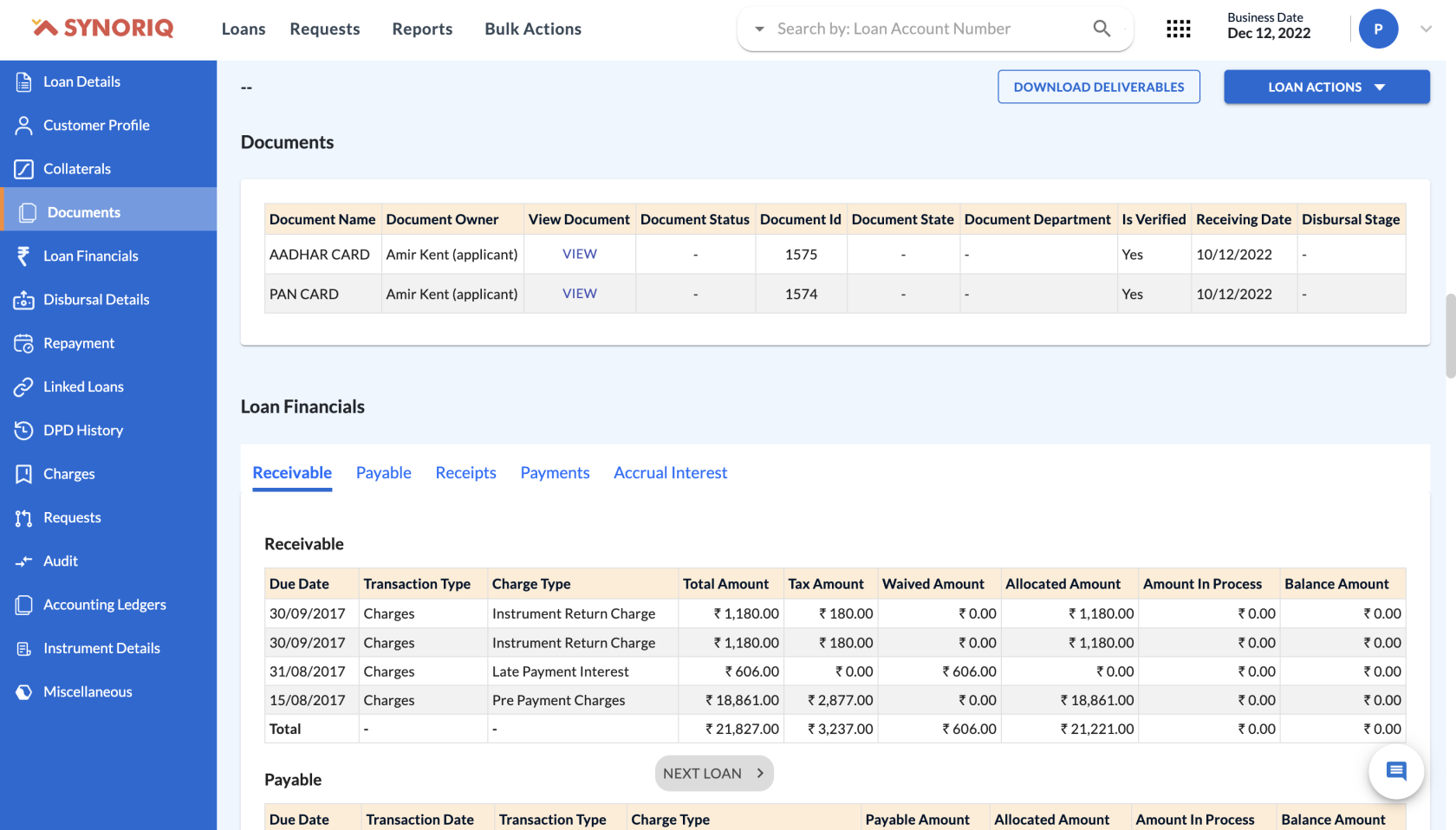Click Download Deliverables button
1456x830 pixels.
(1099, 87)
